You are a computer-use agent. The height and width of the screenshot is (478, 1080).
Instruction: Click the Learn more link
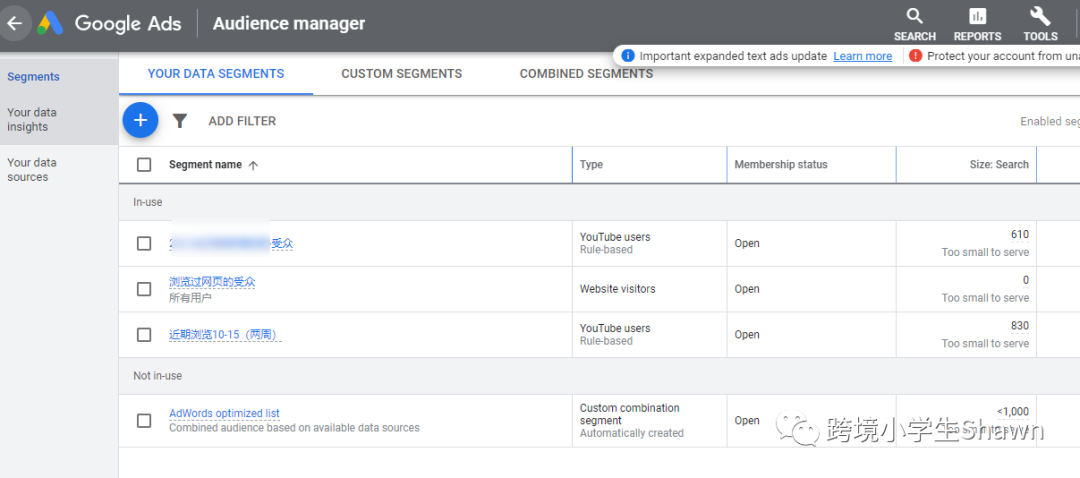point(862,56)
